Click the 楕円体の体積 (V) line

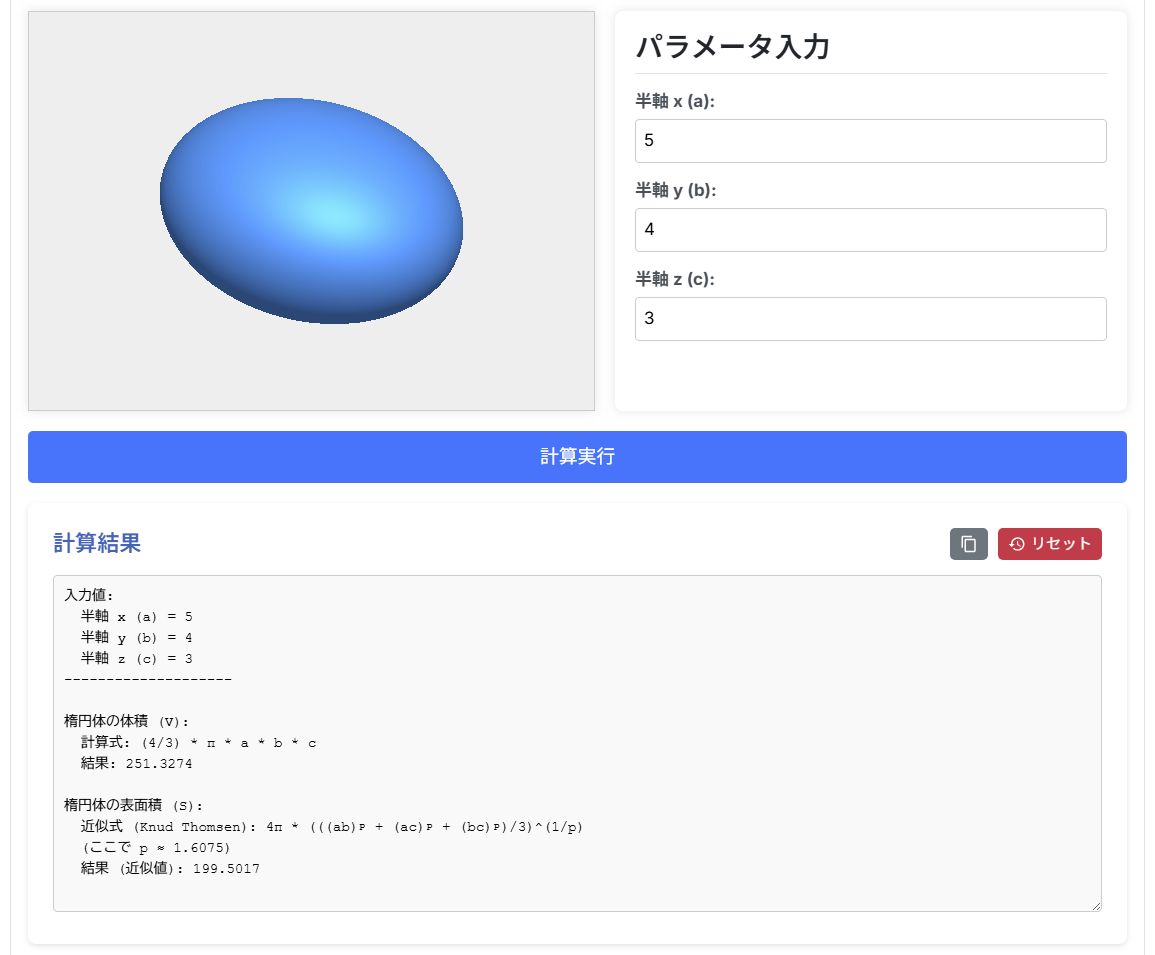point(126,721)
